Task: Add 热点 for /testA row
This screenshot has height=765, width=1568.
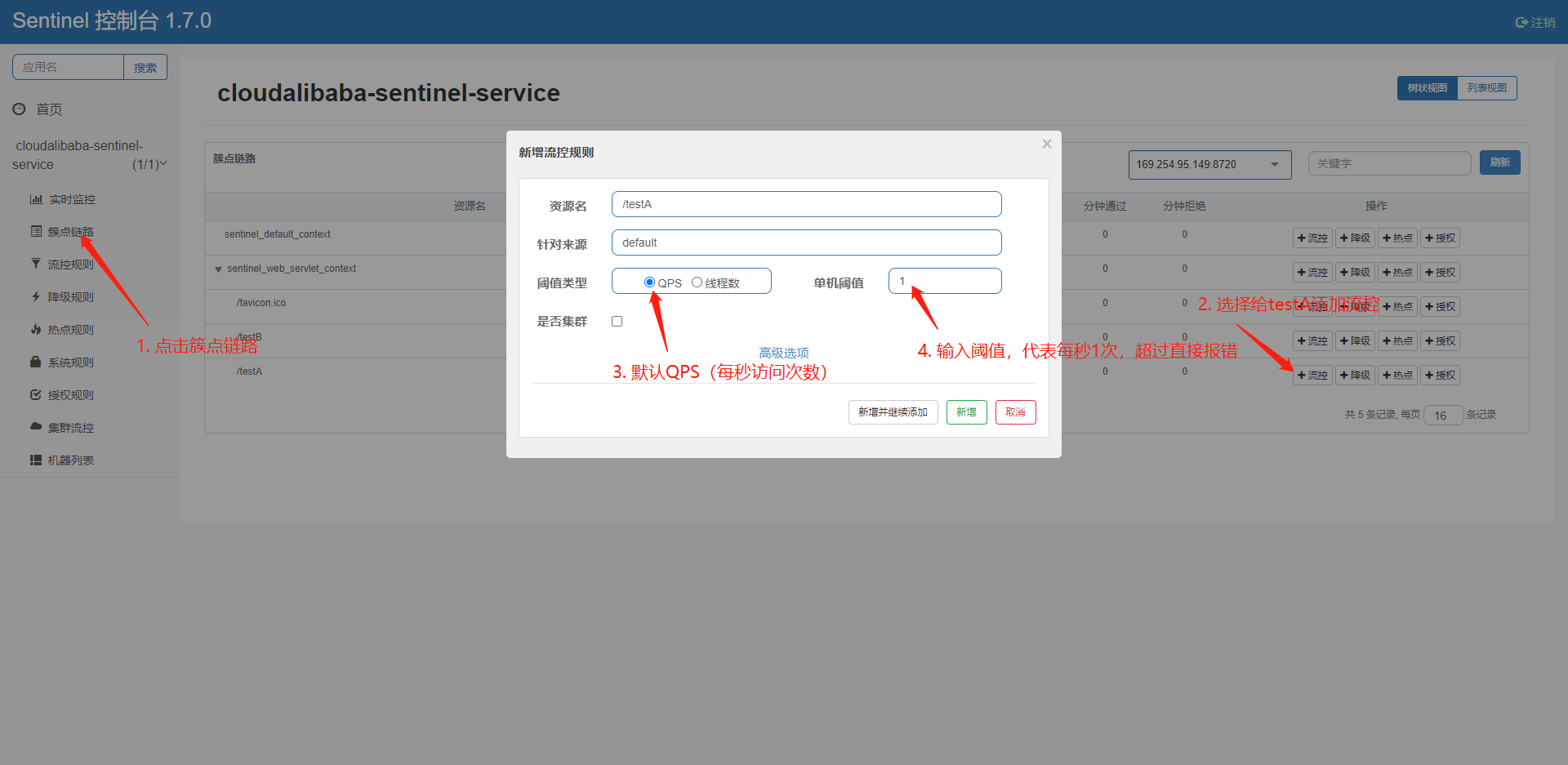Action: click(1397, 376)
